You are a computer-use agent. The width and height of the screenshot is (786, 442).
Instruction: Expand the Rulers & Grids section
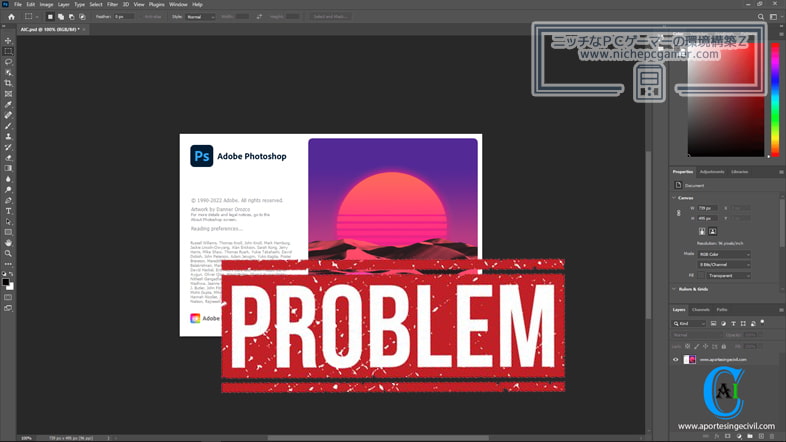click(x=674, y=289)
